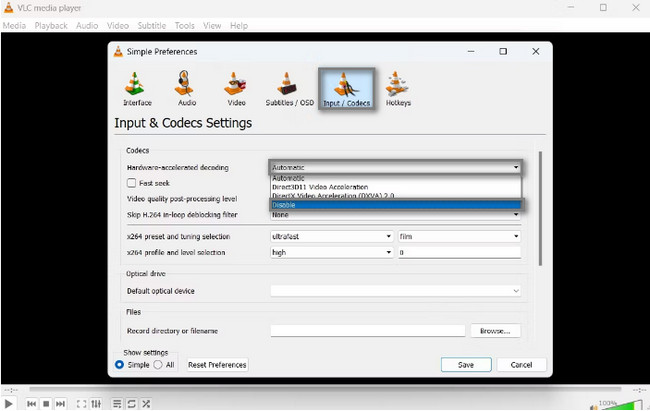Screen dimensions: 650x411
Task: Open the Interface preferences category
Action: point(137,89)
